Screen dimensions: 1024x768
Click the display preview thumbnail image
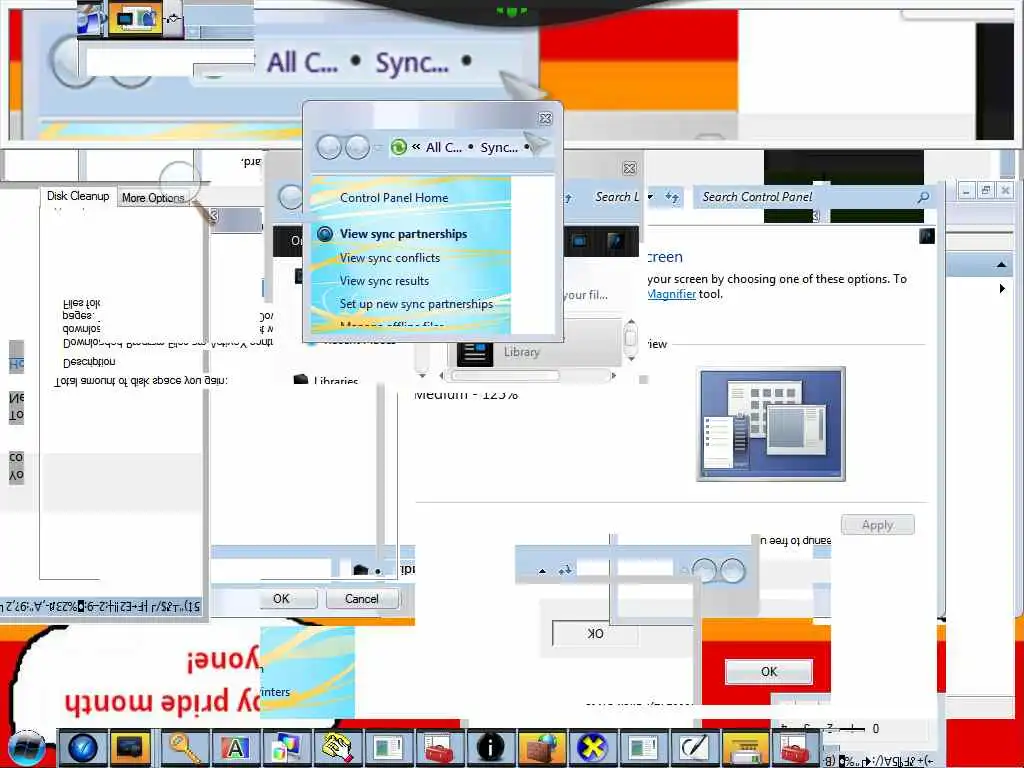[x=771, y=424]
